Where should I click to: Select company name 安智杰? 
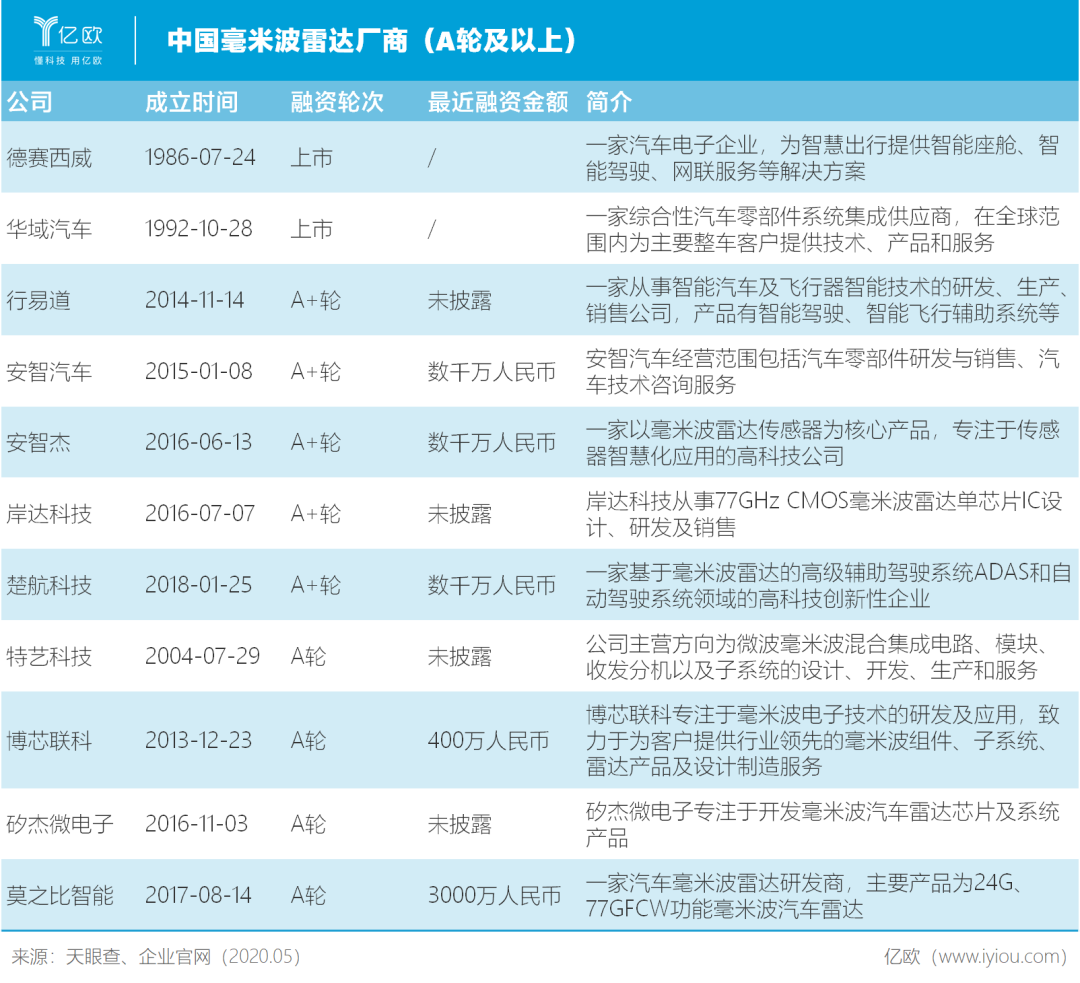tap(39, 442)
